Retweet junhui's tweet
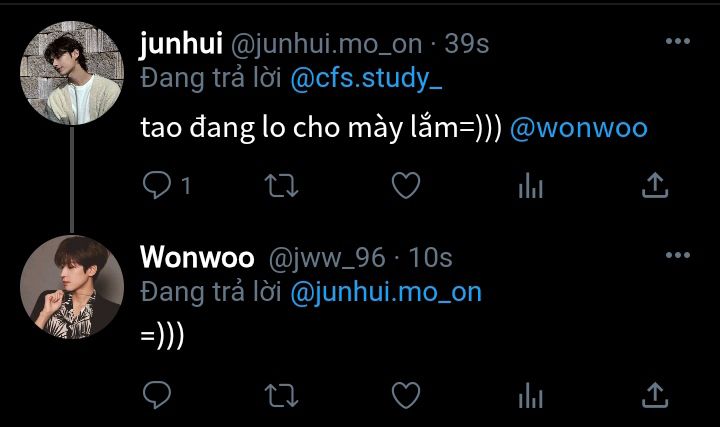This screenshot has height=427, width=720. 281,186
